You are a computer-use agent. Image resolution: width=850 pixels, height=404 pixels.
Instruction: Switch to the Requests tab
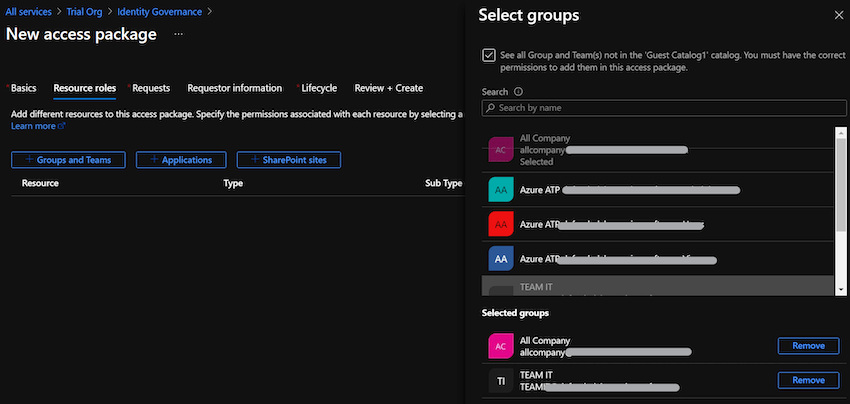[150, 88]
